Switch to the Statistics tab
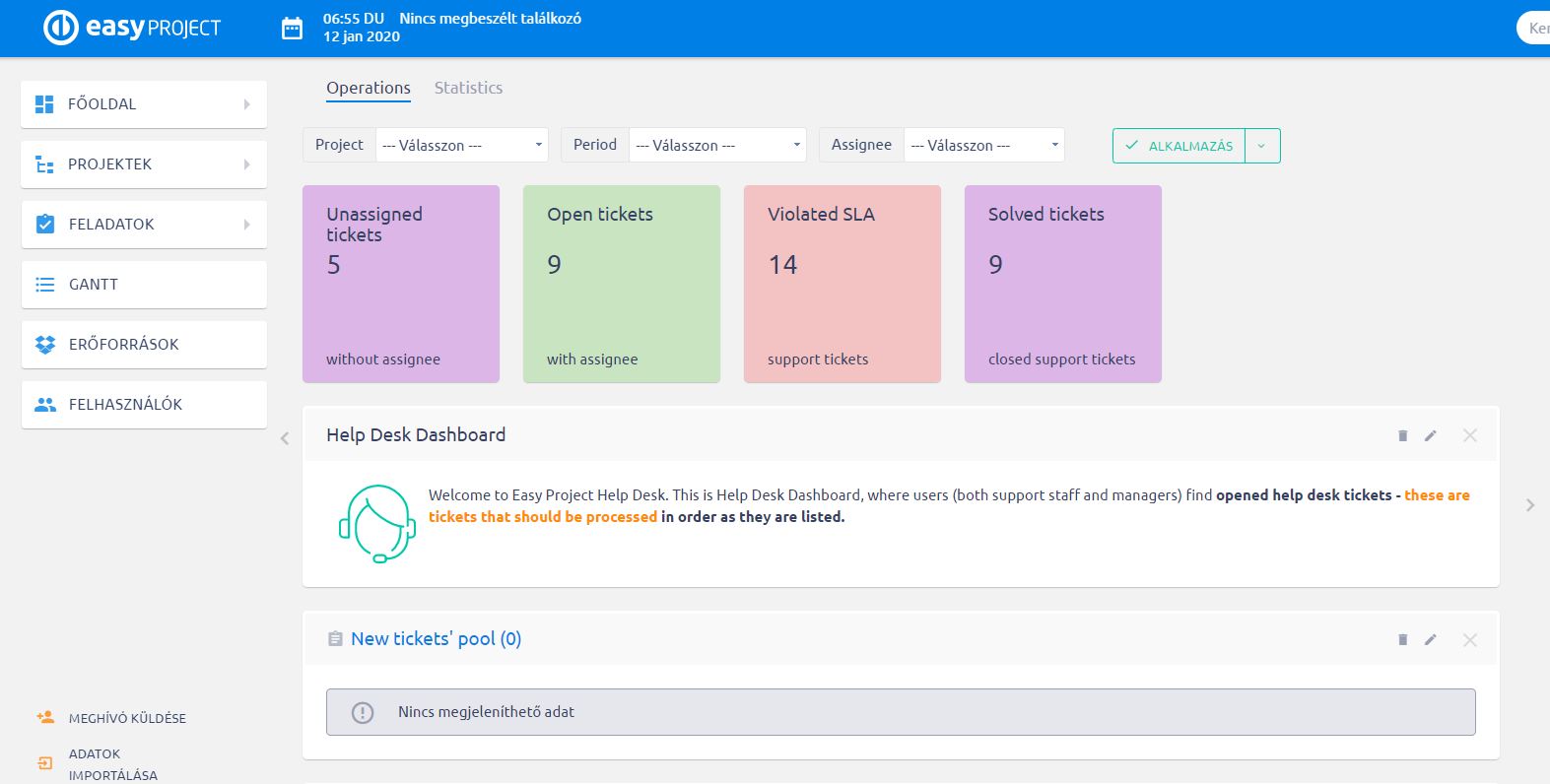This screenshot has width=1550, height=784. 468,88
